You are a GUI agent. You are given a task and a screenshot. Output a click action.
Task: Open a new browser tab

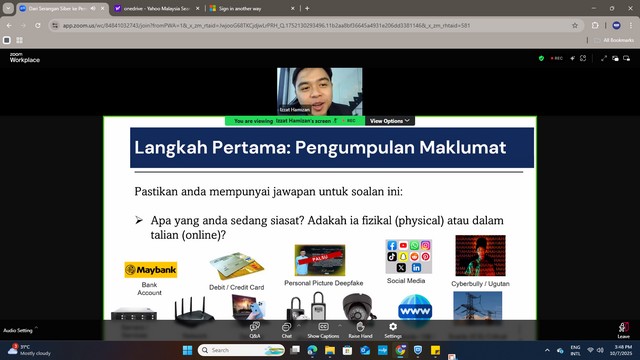point(307,9)
